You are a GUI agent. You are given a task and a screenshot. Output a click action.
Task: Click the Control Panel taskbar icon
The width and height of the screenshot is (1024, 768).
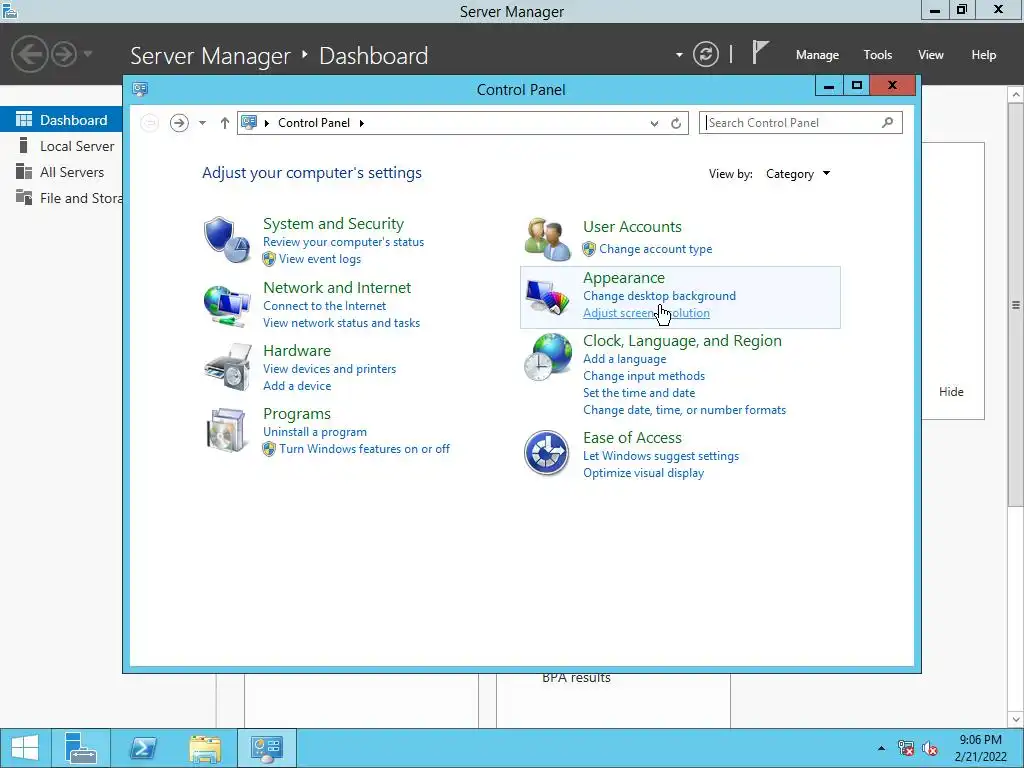click(x=266, y=748)
